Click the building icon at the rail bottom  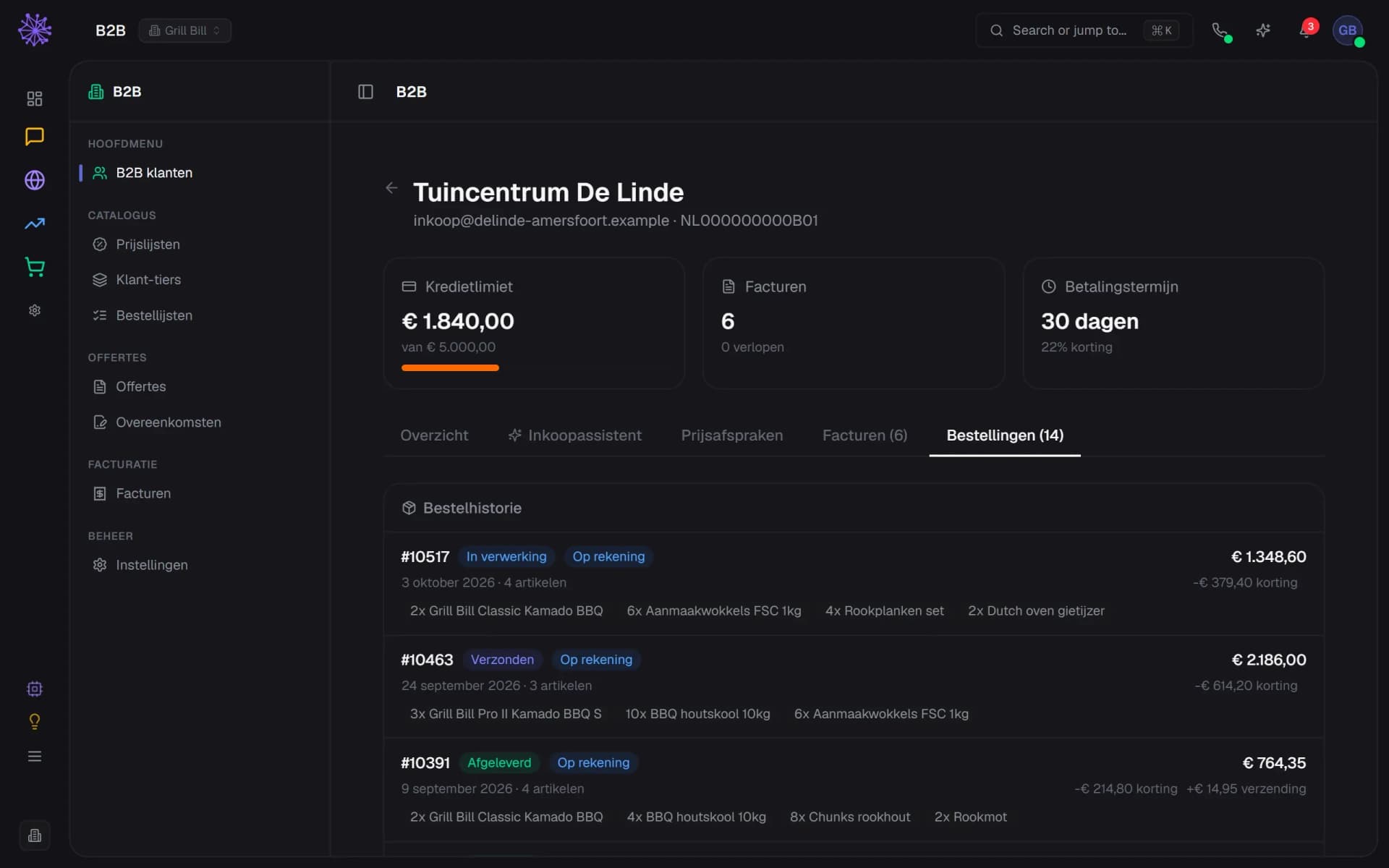(x=35, y=836)
